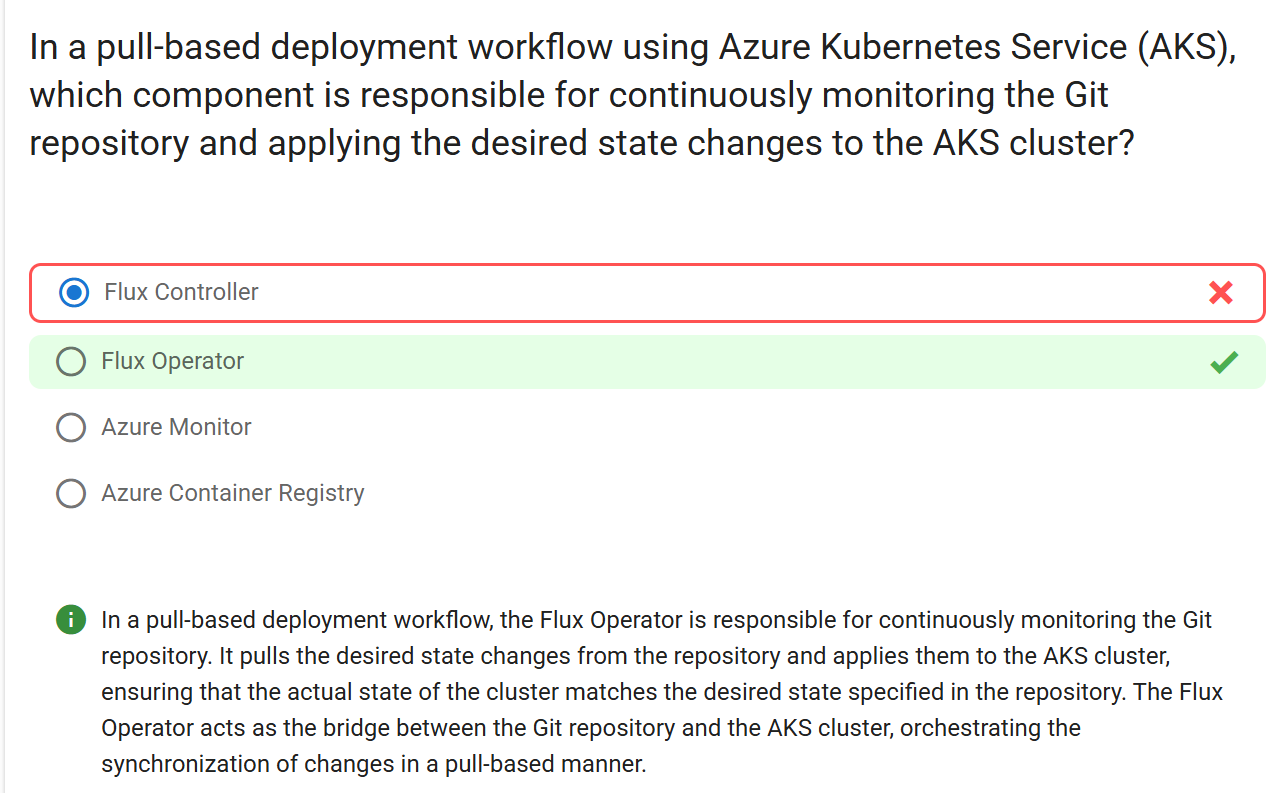The width and height of the screenshot is (1285, 793).
Task: Click empty space in the green highlighted answer row
Action: tap(720, 362)
